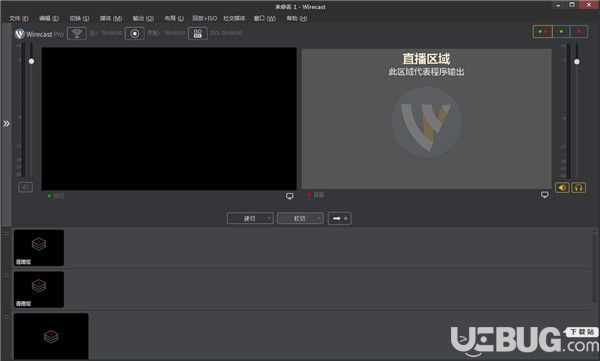Start streaming with the broadcast antenna button

pos(77,34)
